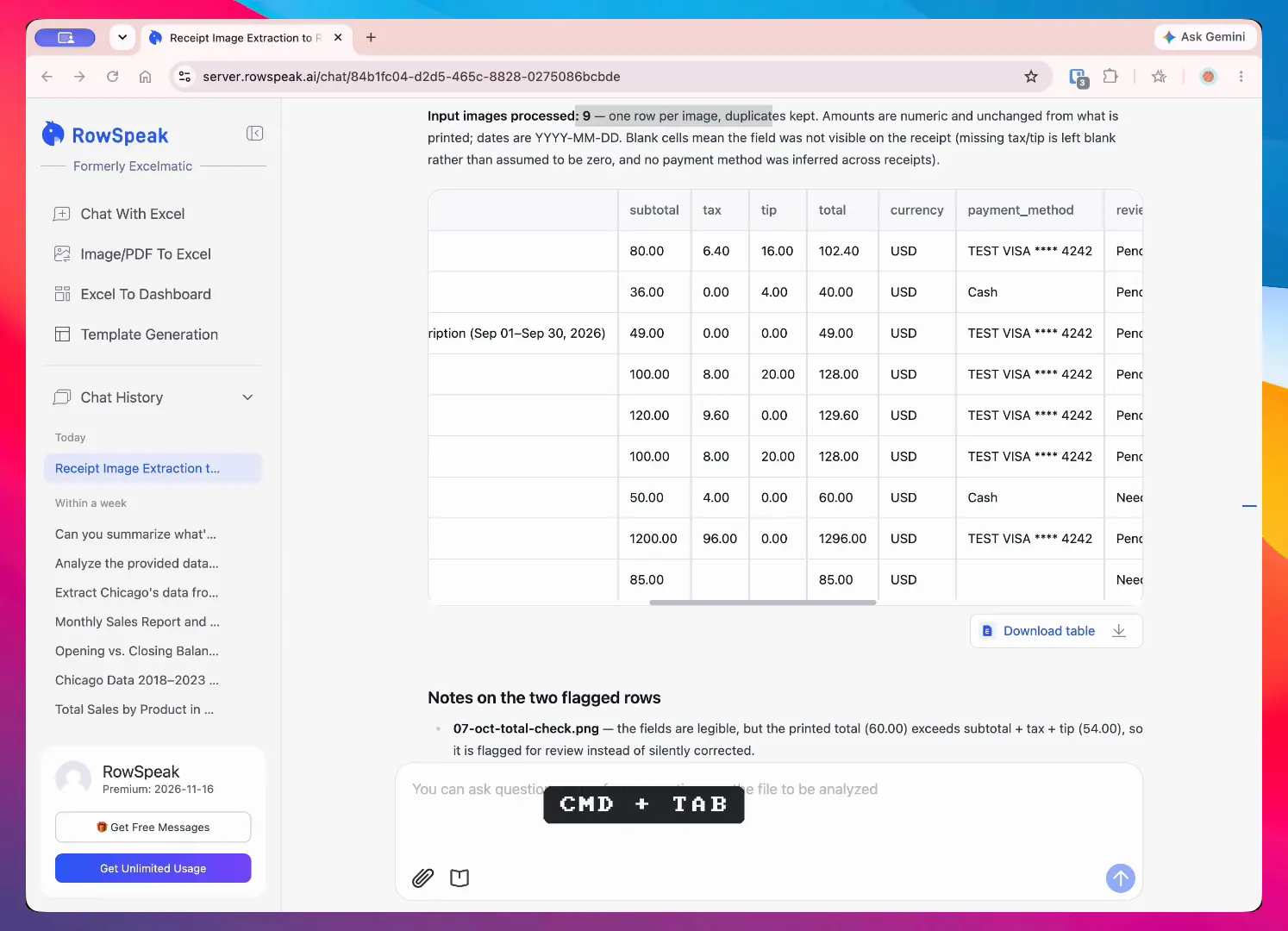Attach a file with the paperclip icon
The height and width of the screenshot is (931, 1288).
422,878
